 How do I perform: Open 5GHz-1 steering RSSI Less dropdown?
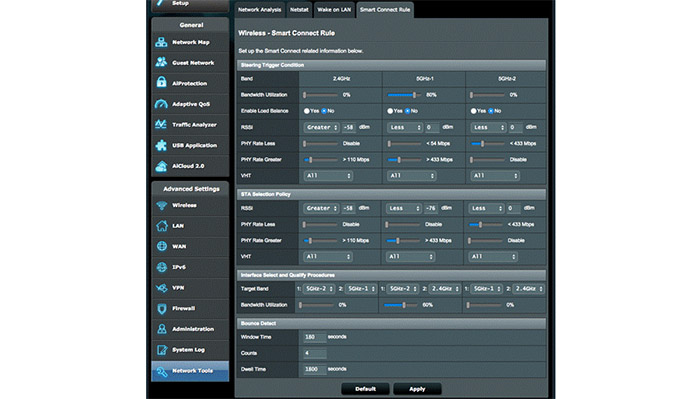(405, 127)
